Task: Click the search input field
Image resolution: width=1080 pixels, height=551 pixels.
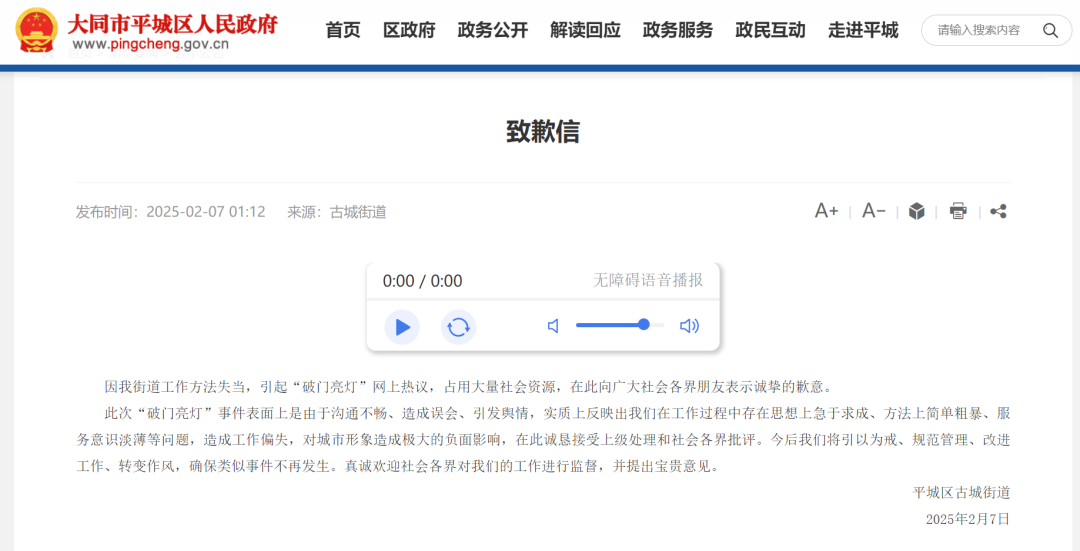Action: 980,30
